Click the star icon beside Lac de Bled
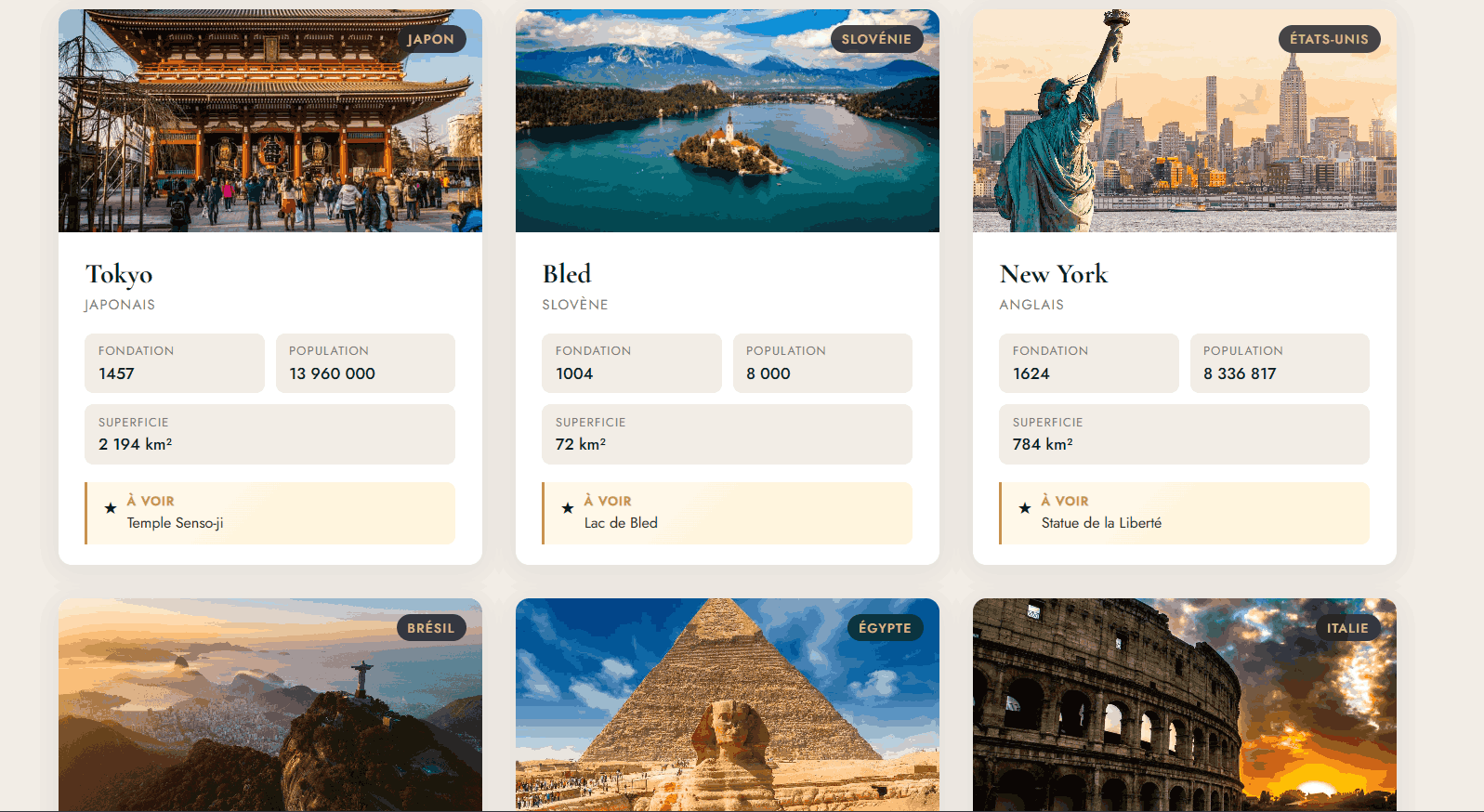1484x812 pixels. (x=568, y=508)
